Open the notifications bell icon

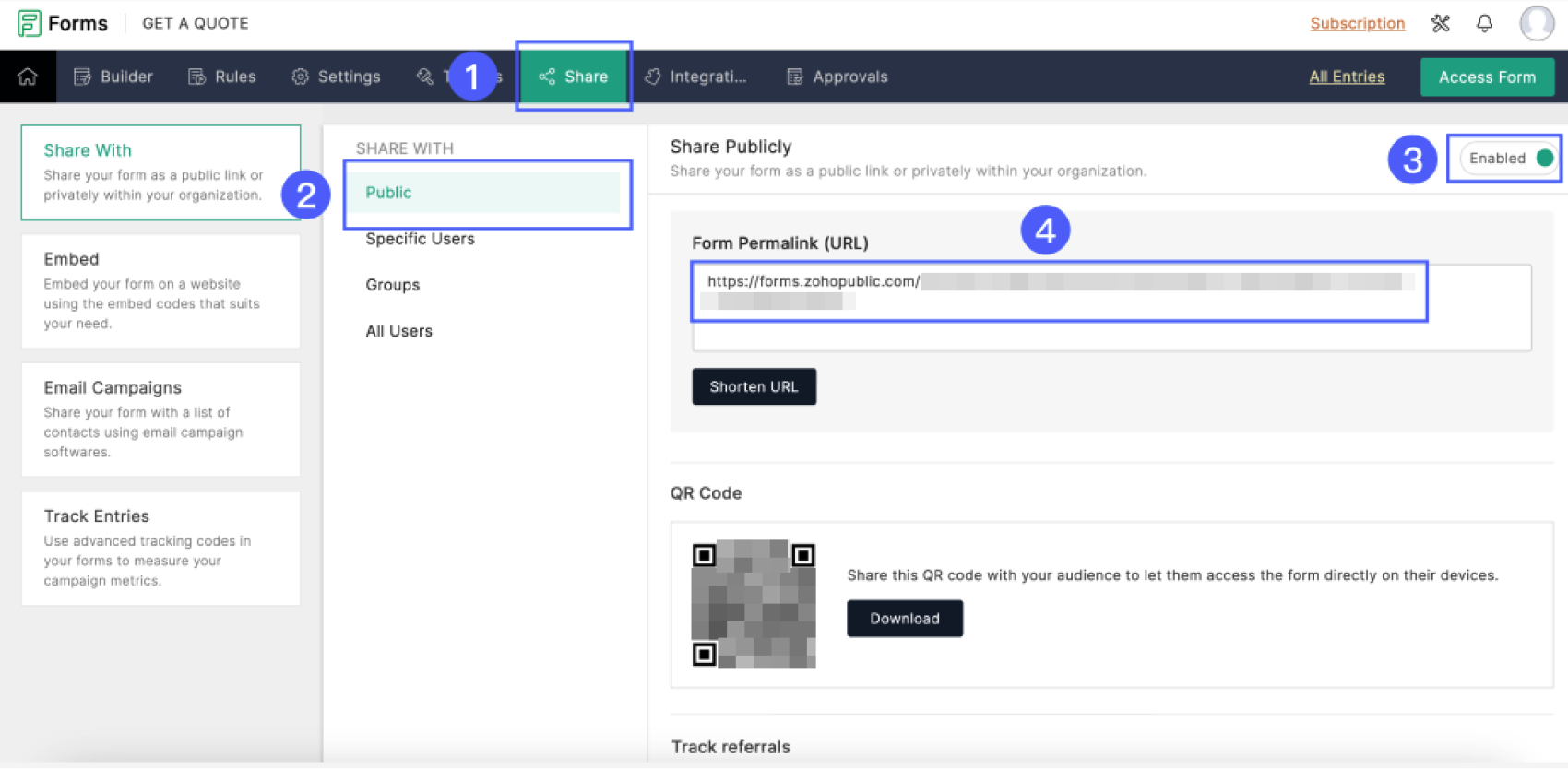[1484, 24]
